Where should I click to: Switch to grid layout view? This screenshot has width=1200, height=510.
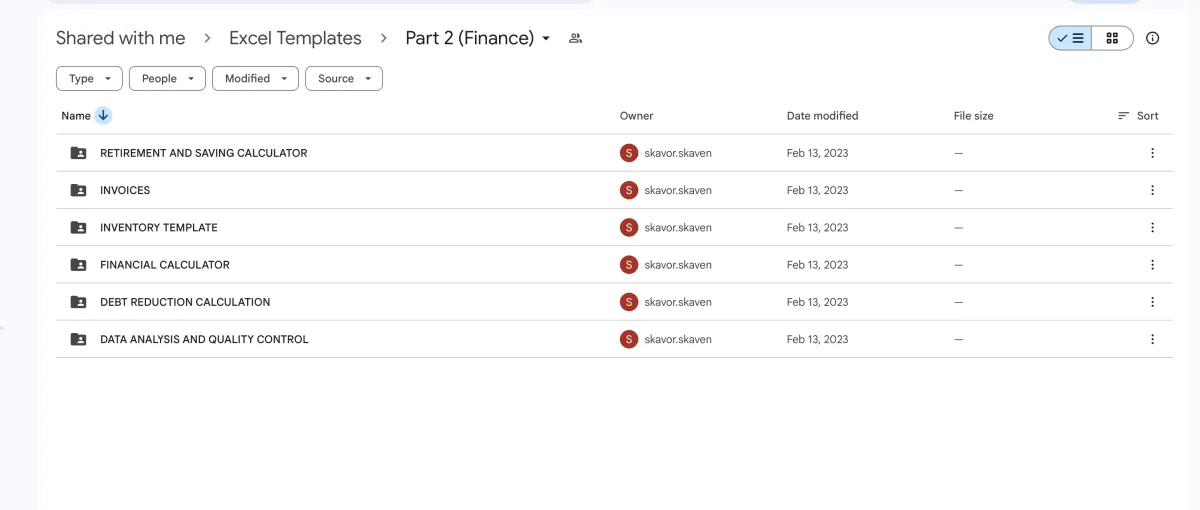pos(1112,39)
